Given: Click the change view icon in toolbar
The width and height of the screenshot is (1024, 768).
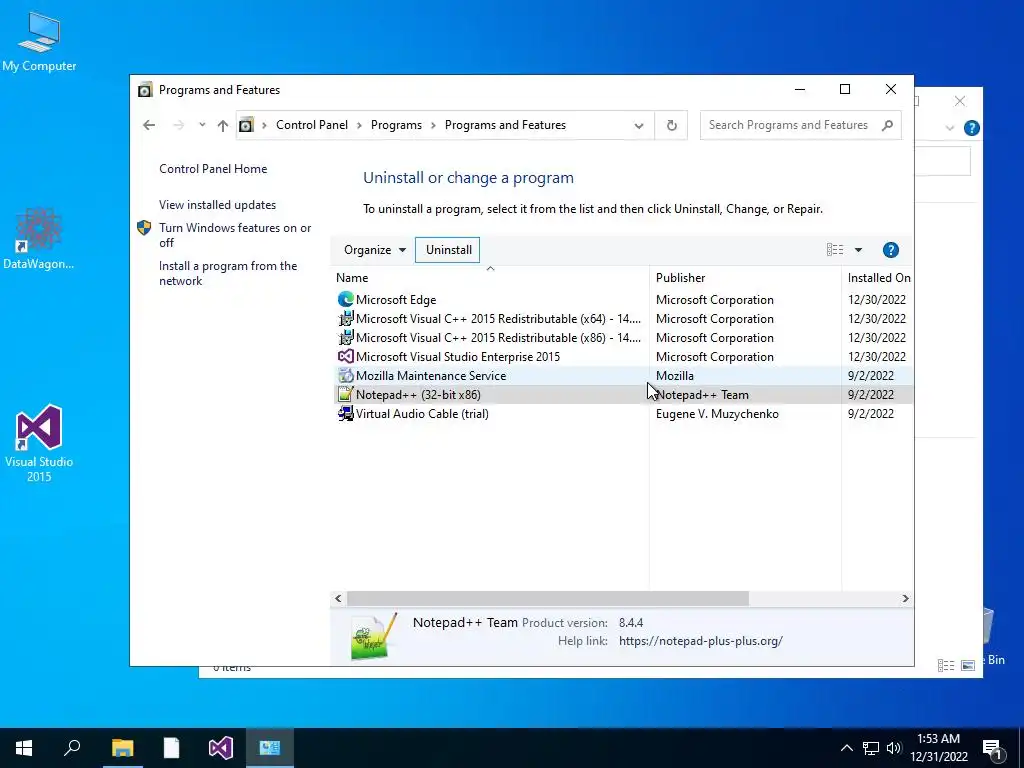Looking at the screenshot, I should 835,249.
